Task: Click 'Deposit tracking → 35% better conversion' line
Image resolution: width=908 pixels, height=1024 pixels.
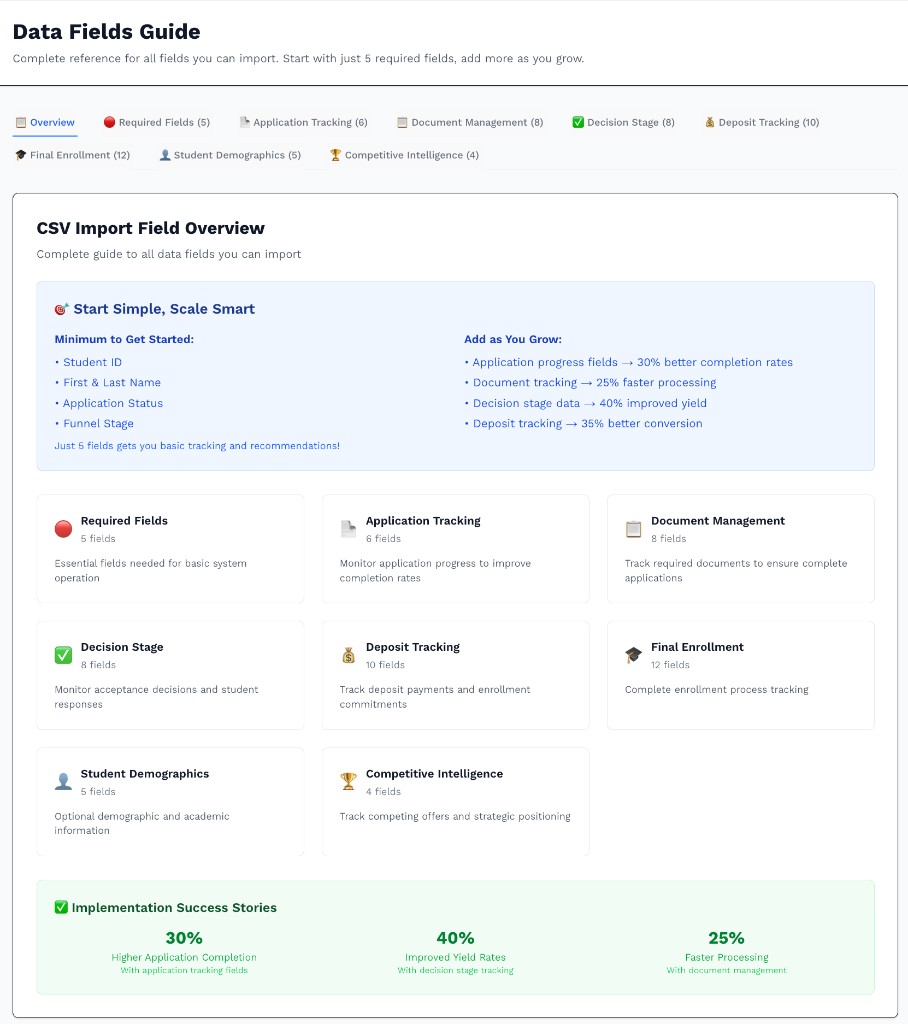Action: point(583,423)
